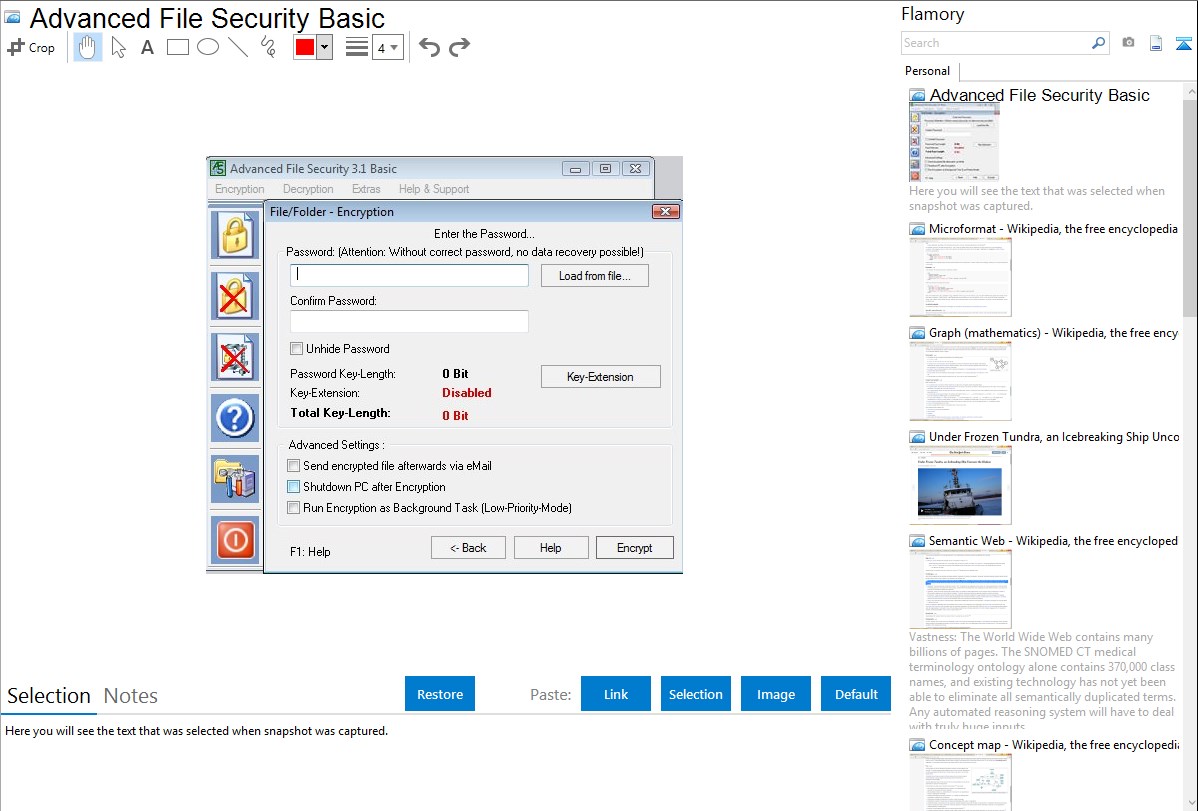
Task: Open the Extras menu
Action: point(366,189)
